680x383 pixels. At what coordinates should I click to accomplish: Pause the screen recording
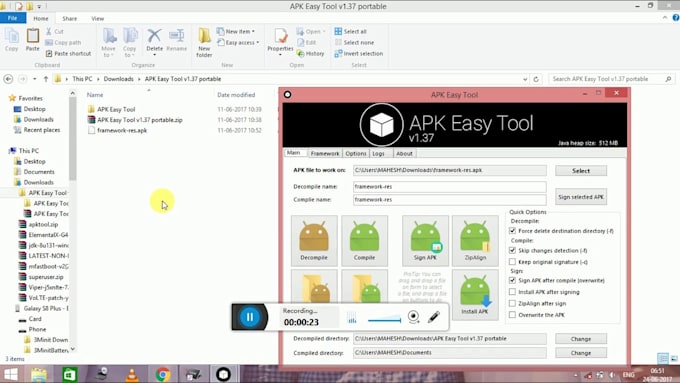tap(250, 317)
